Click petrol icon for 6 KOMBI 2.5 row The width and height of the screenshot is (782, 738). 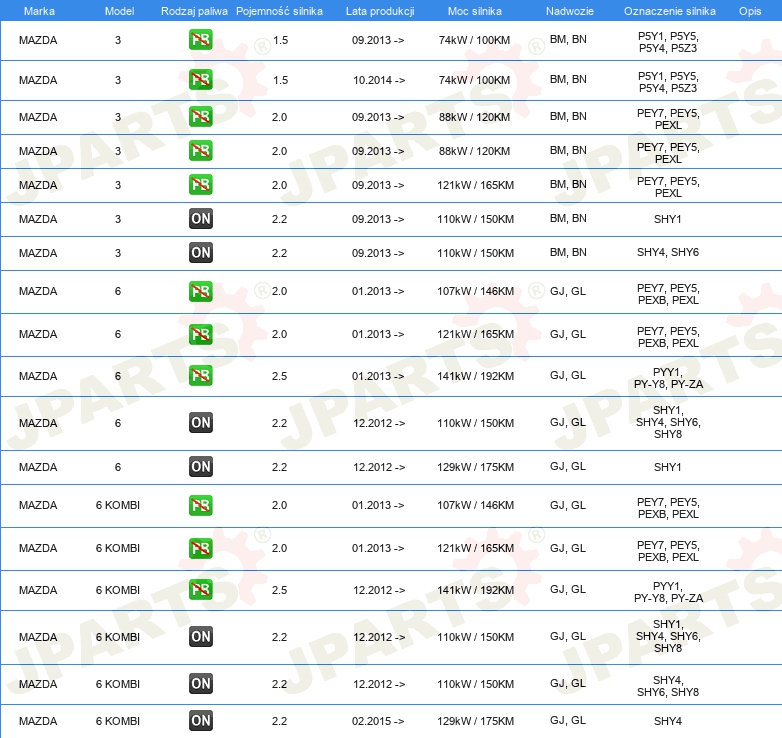coord(200,590)
